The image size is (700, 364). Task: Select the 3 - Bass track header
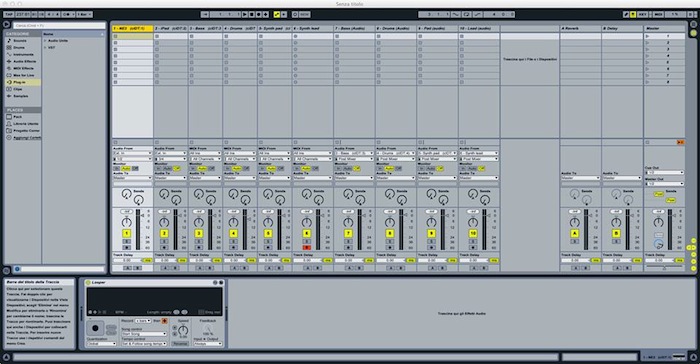coord(205,29)
